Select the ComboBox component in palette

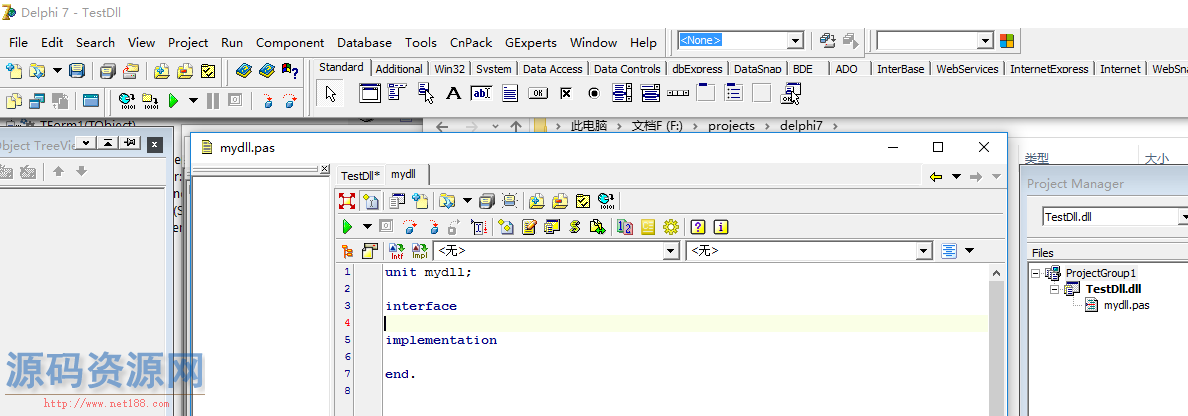[x=650, y=93]
